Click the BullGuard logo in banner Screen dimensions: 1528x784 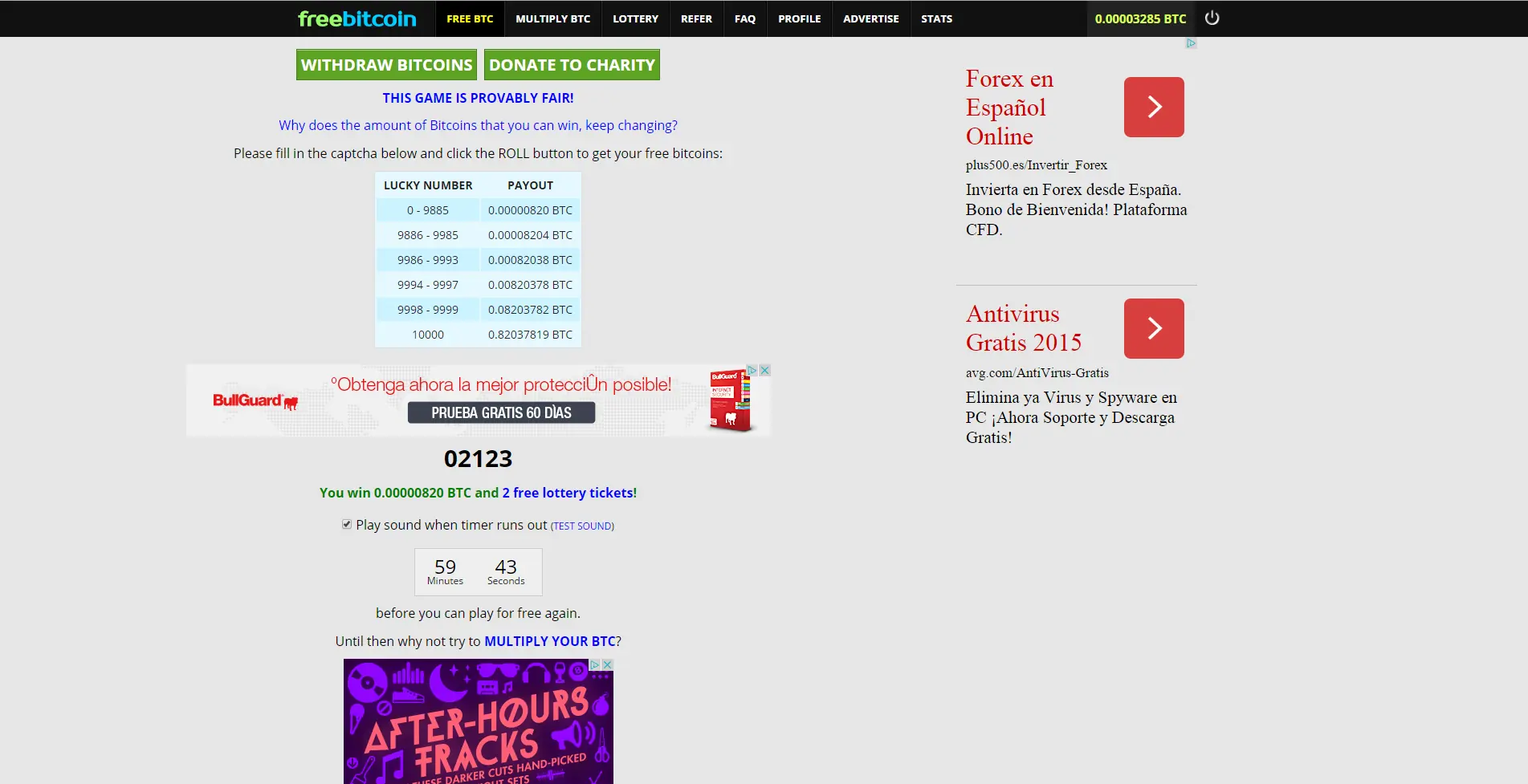(255, 400)
